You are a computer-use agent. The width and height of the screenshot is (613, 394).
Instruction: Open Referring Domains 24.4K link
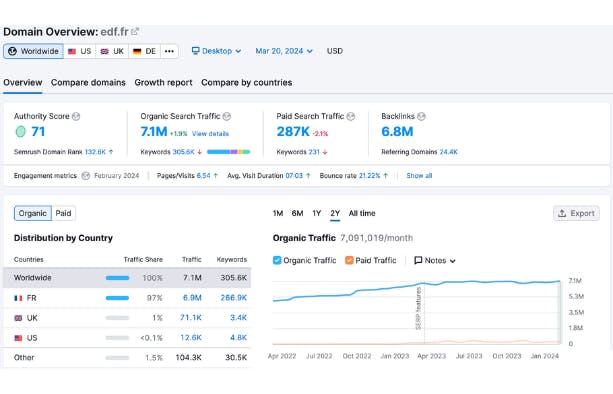click(x=448, y=152)
